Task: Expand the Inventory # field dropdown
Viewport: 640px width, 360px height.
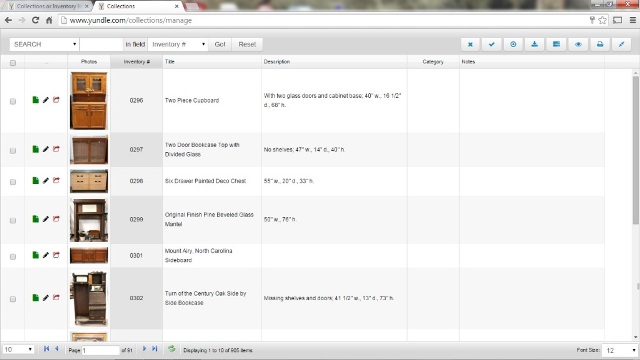Action: 178,44
